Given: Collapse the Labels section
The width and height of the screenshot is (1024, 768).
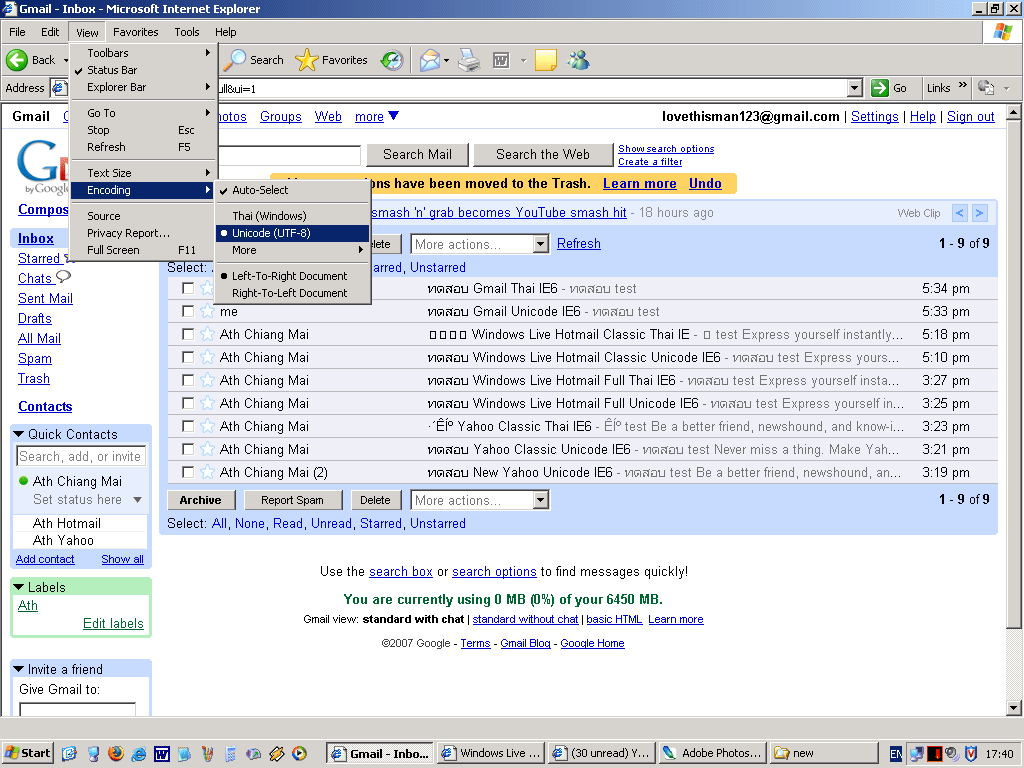Looking at the screenshot, I should tap(19, 587).
